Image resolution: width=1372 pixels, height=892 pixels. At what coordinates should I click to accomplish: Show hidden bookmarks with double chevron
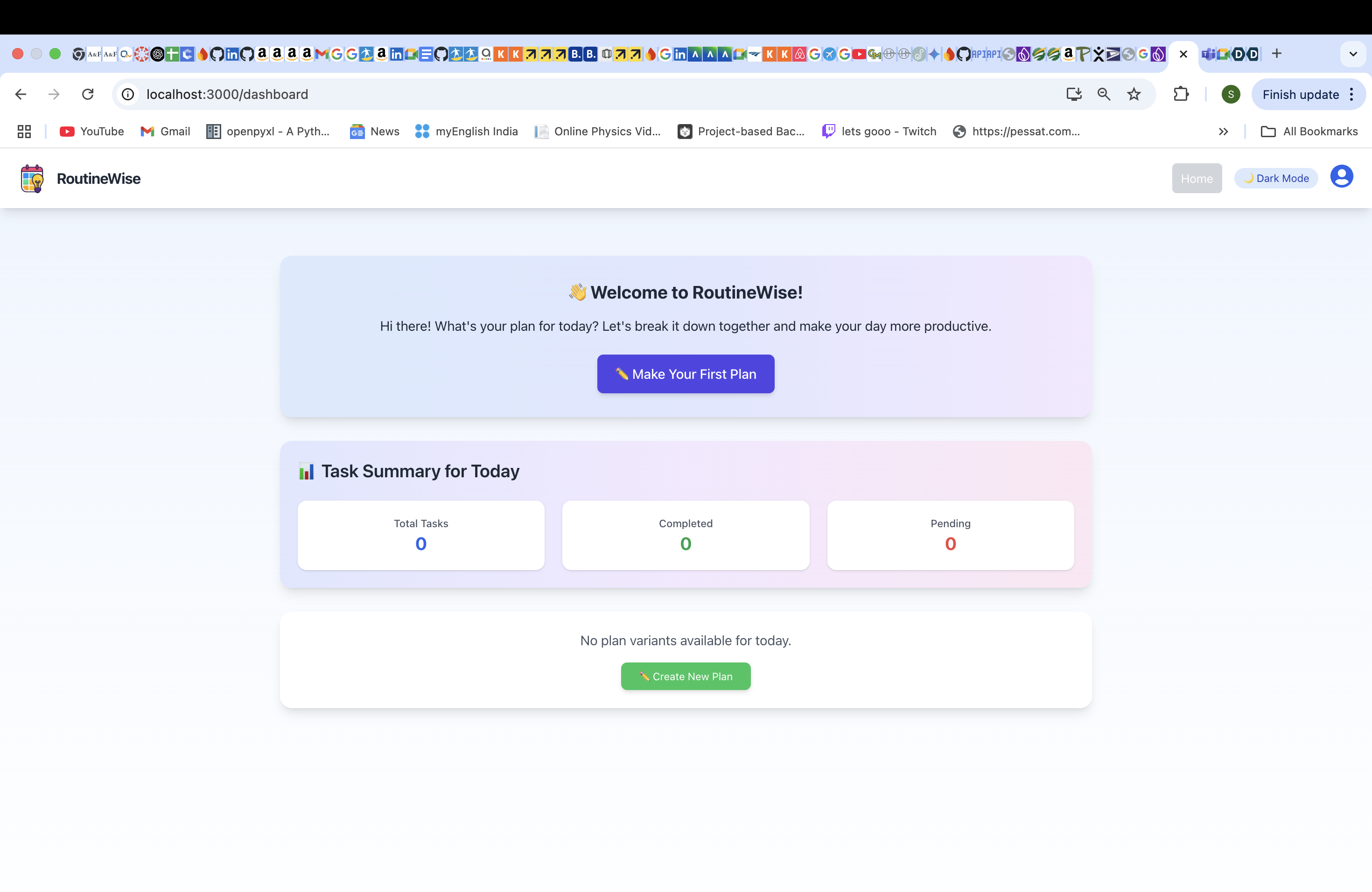(1223, 132)
